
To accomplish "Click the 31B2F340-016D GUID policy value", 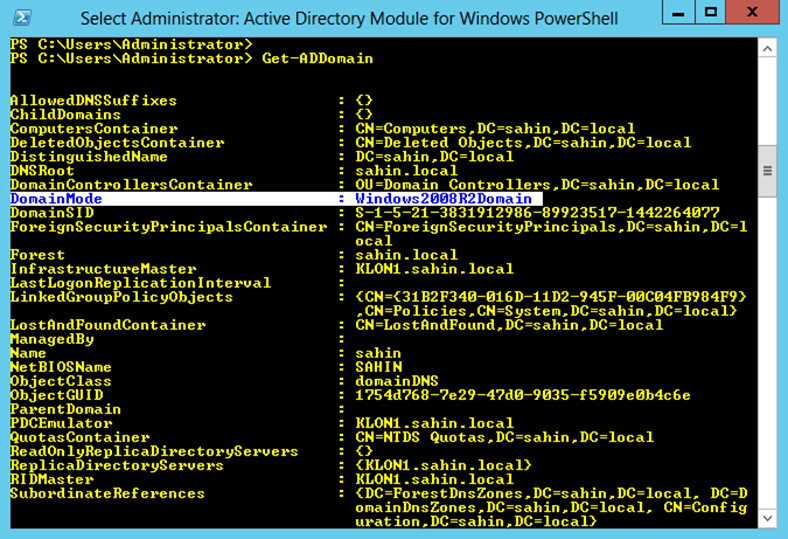I will pos(551,304).
